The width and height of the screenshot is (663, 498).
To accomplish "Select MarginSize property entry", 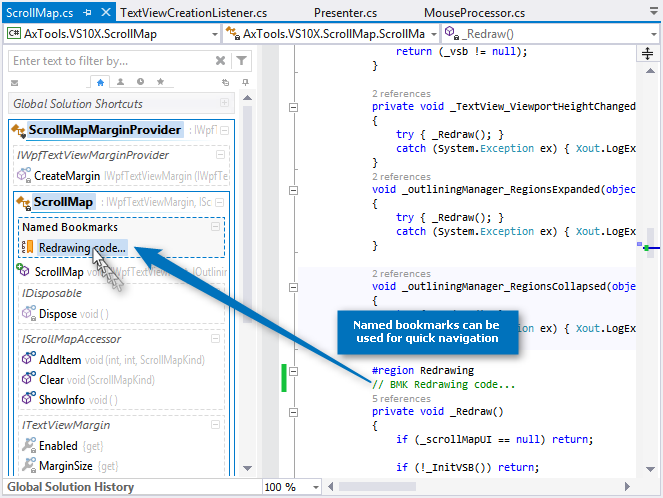I will point(66,466).
